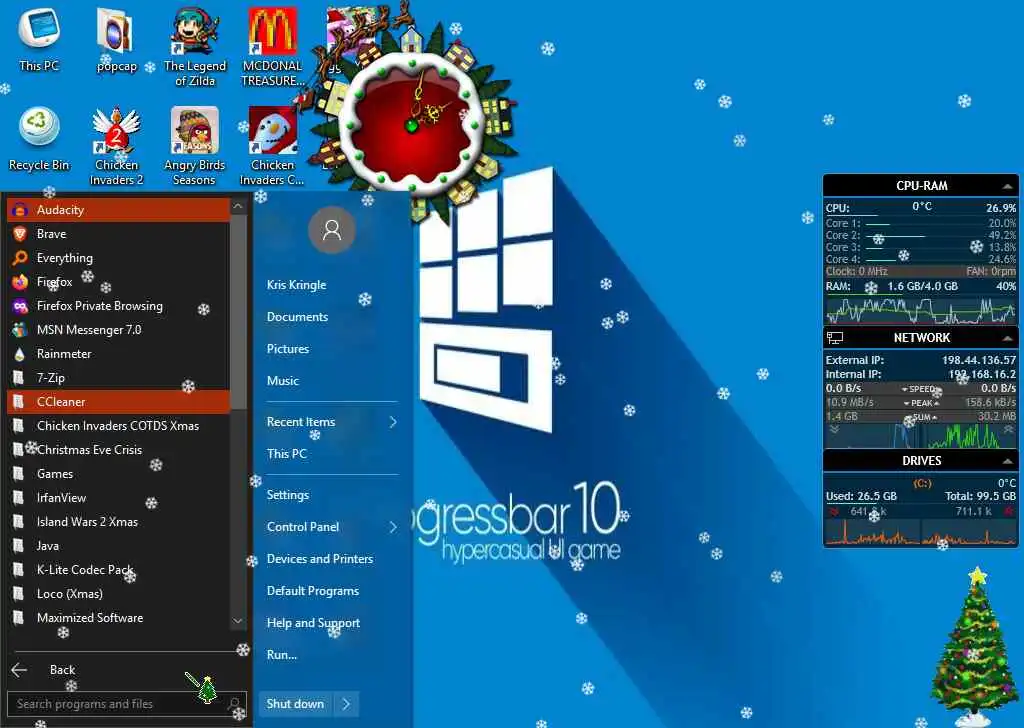The image size is (1024, 728).
Task: Open the popcap desktop folder icon
Action: click(116, 39)
